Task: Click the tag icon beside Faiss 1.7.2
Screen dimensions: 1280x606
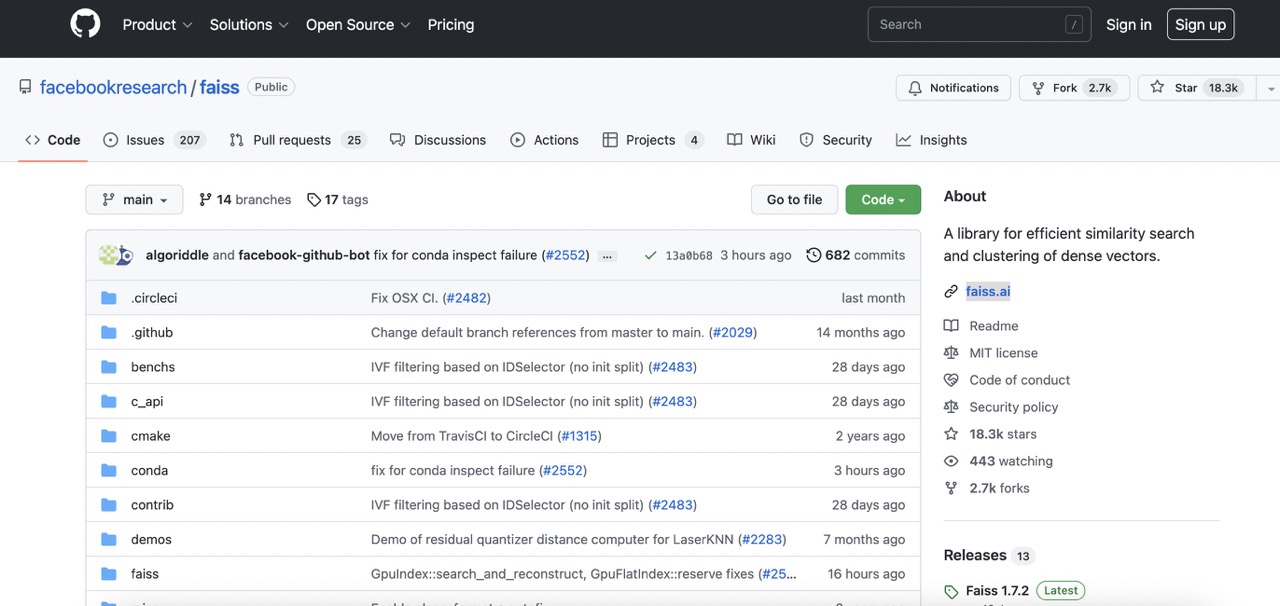Action: click(951, 591)
